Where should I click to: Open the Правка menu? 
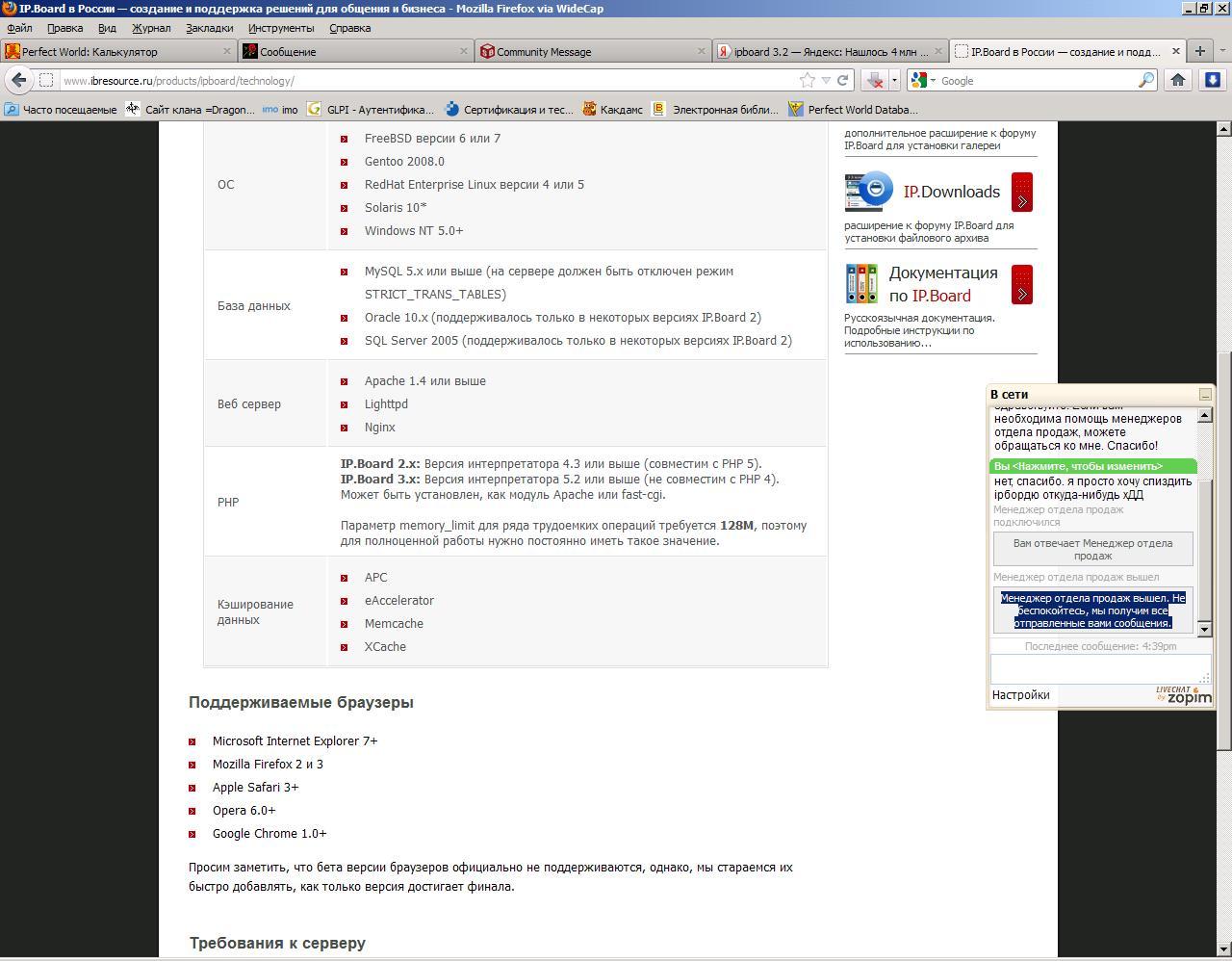64,28
